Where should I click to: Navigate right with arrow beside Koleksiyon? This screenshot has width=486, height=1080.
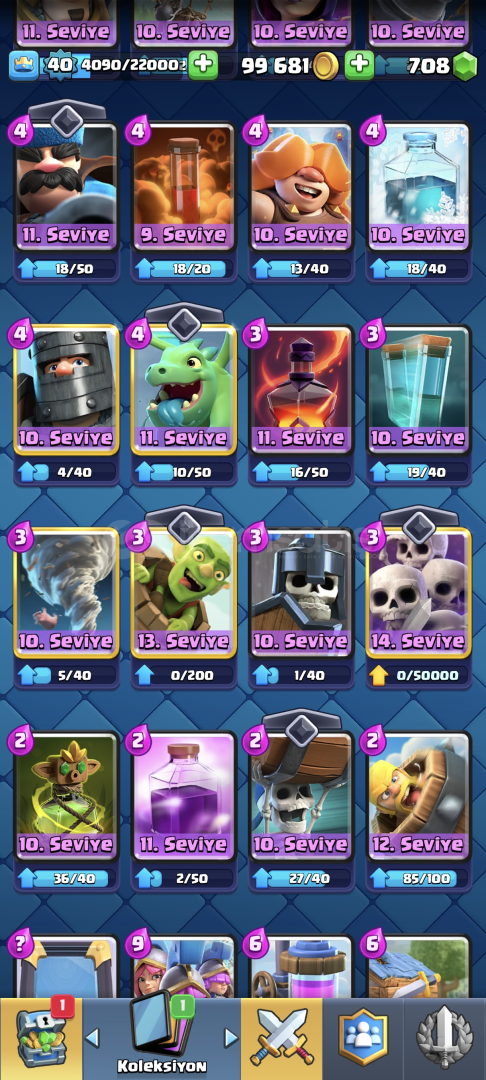231,1037
